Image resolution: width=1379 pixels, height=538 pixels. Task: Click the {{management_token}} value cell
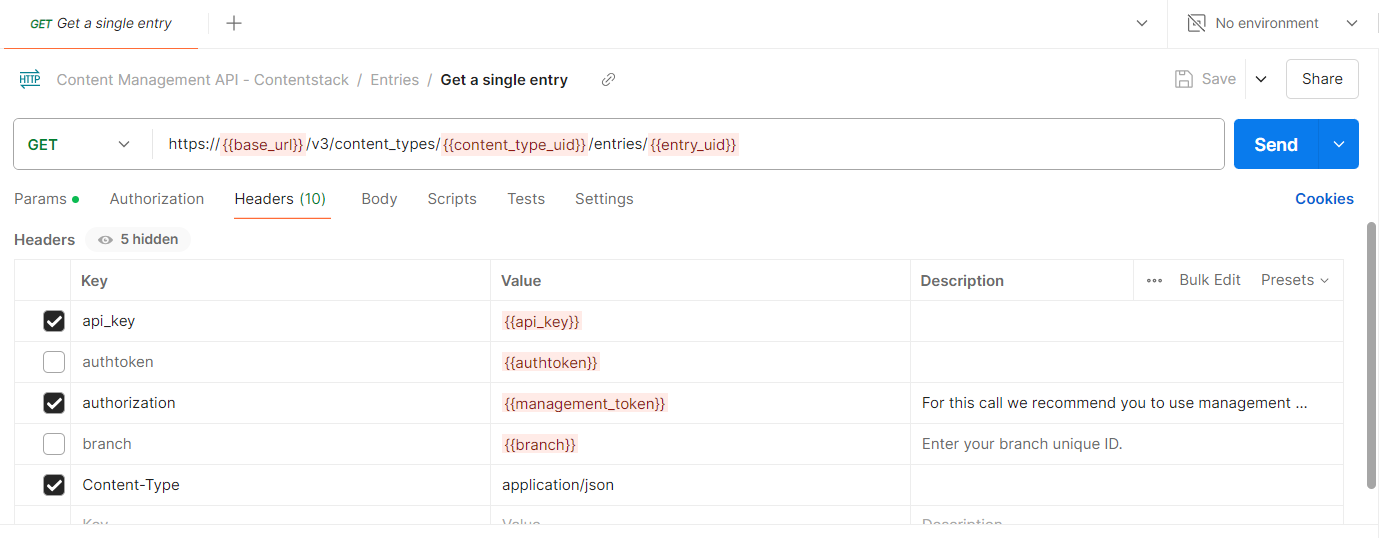pos(700,403)
